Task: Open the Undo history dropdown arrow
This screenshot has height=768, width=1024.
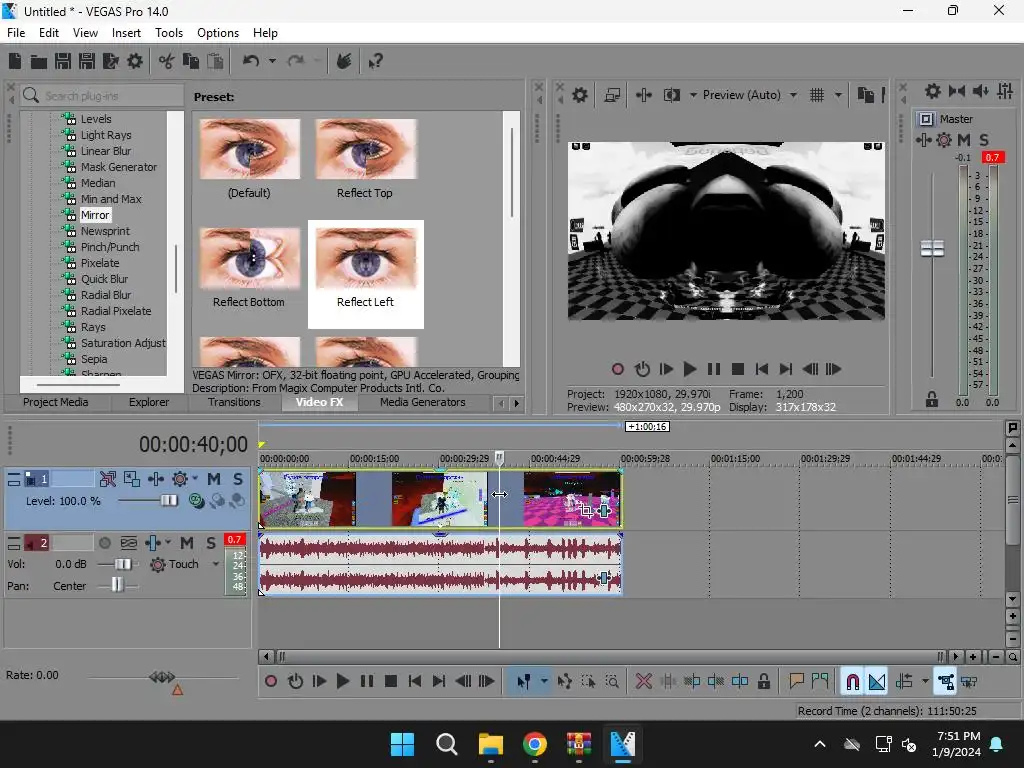Action: (272, 61)
